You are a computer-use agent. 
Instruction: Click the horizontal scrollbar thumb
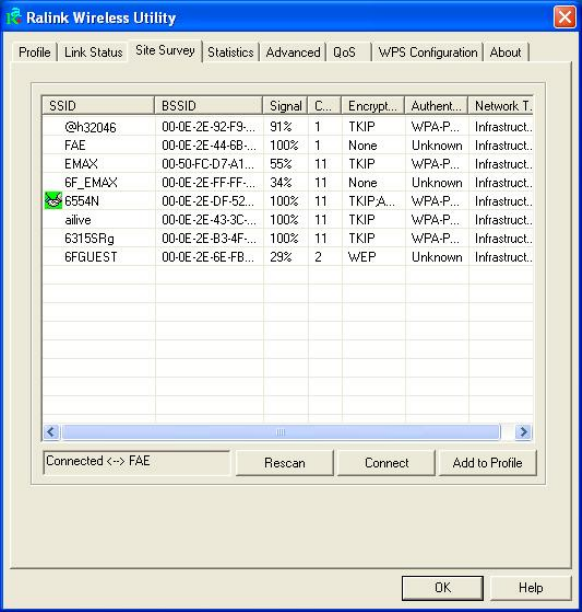[x=281, y=432]
